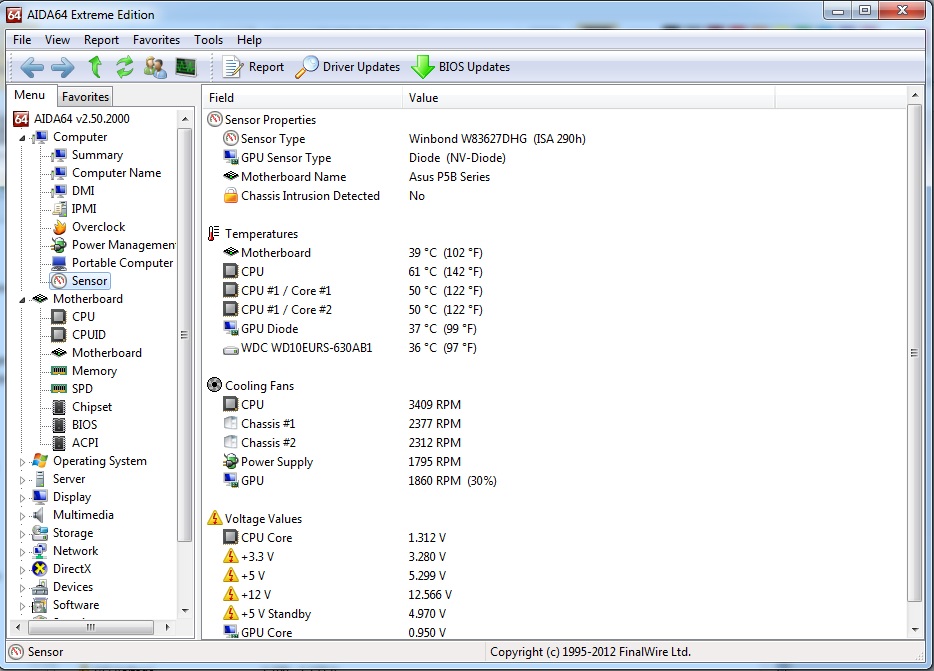Click the CPU chip icon under Motherboard
Image resolution: width=934 pixels, height=671 pixels.
point(59,316)
